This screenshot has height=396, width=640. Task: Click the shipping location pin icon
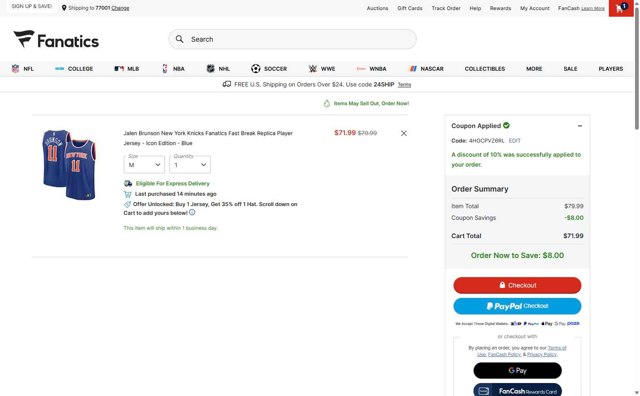tap(64, 8)
